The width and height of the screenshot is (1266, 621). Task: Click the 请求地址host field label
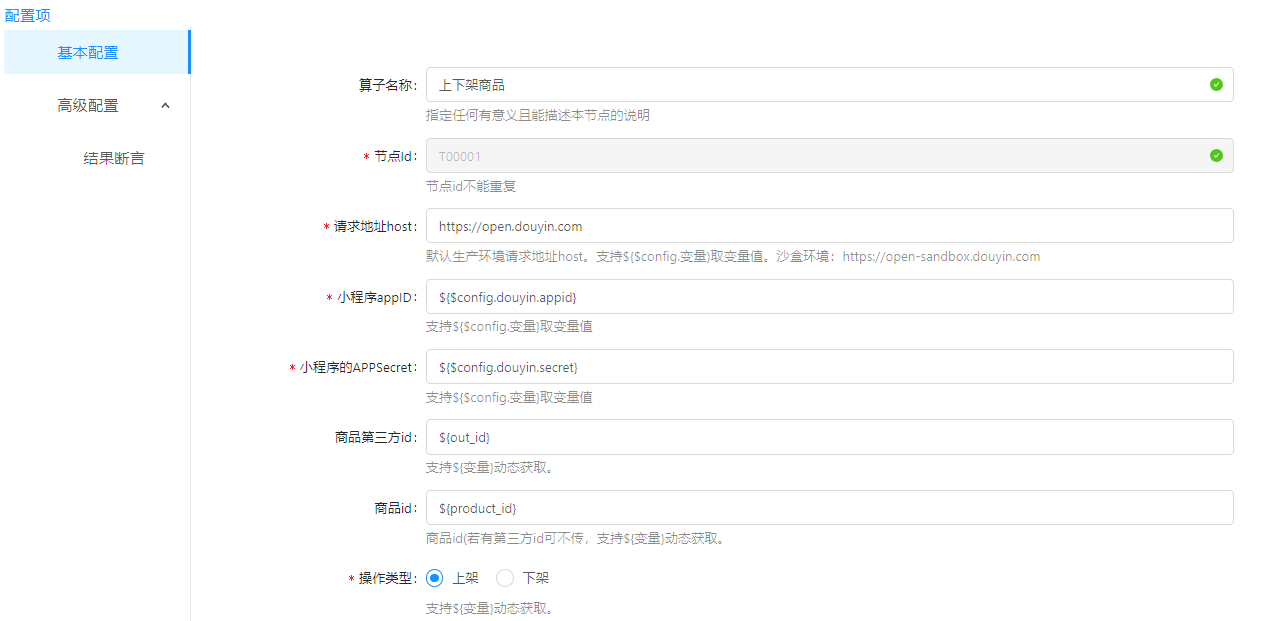click(374, 227)
